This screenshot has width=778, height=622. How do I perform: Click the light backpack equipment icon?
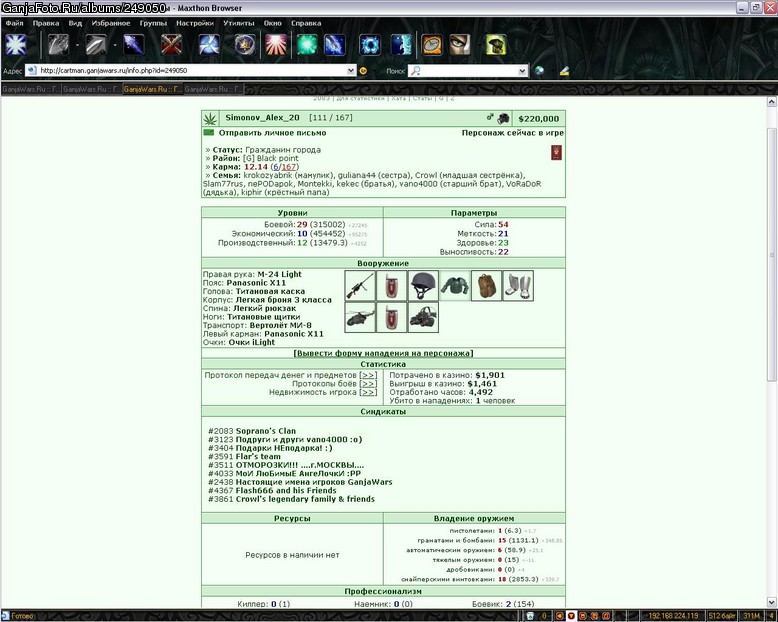[486, 286]
